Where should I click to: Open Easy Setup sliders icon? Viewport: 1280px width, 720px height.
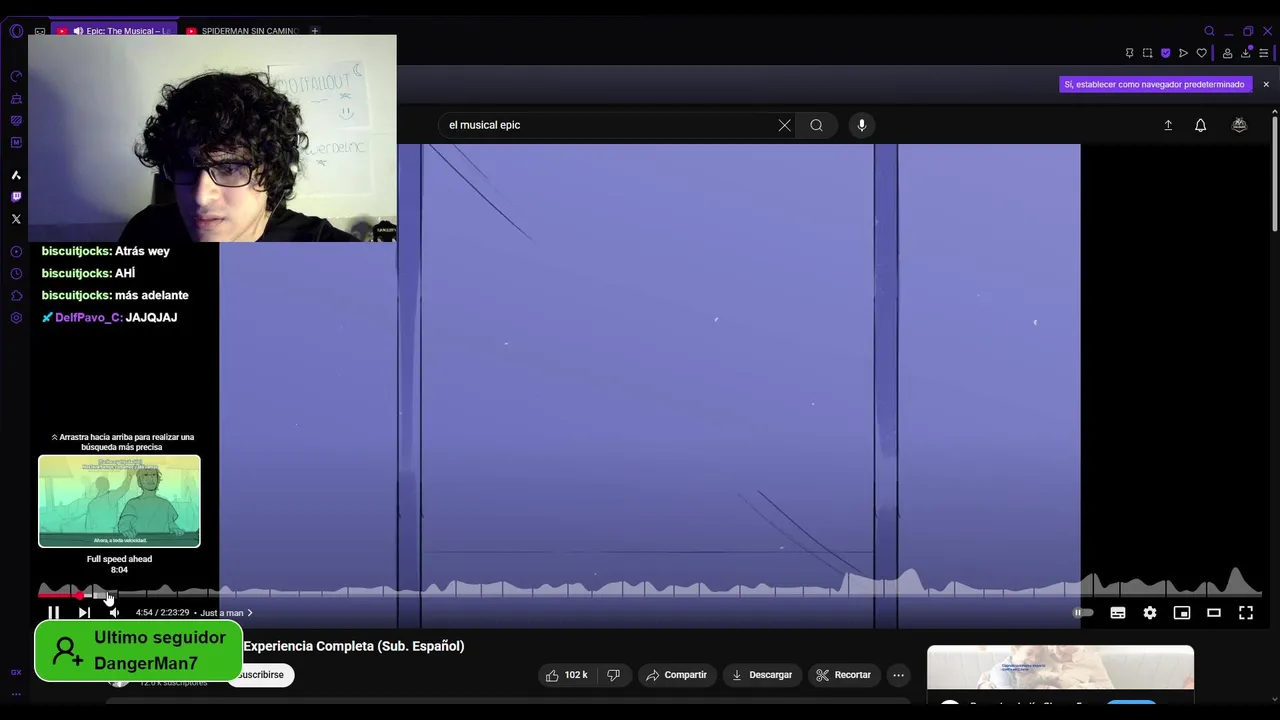1264,53
